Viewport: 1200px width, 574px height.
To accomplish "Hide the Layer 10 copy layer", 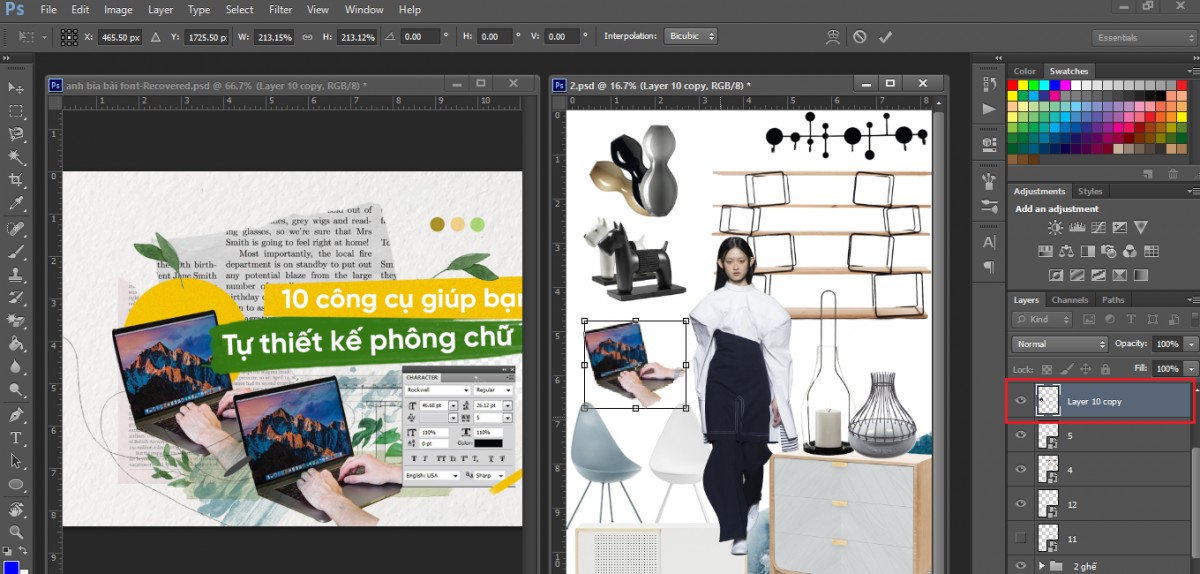I will (x=1020, y=402).
